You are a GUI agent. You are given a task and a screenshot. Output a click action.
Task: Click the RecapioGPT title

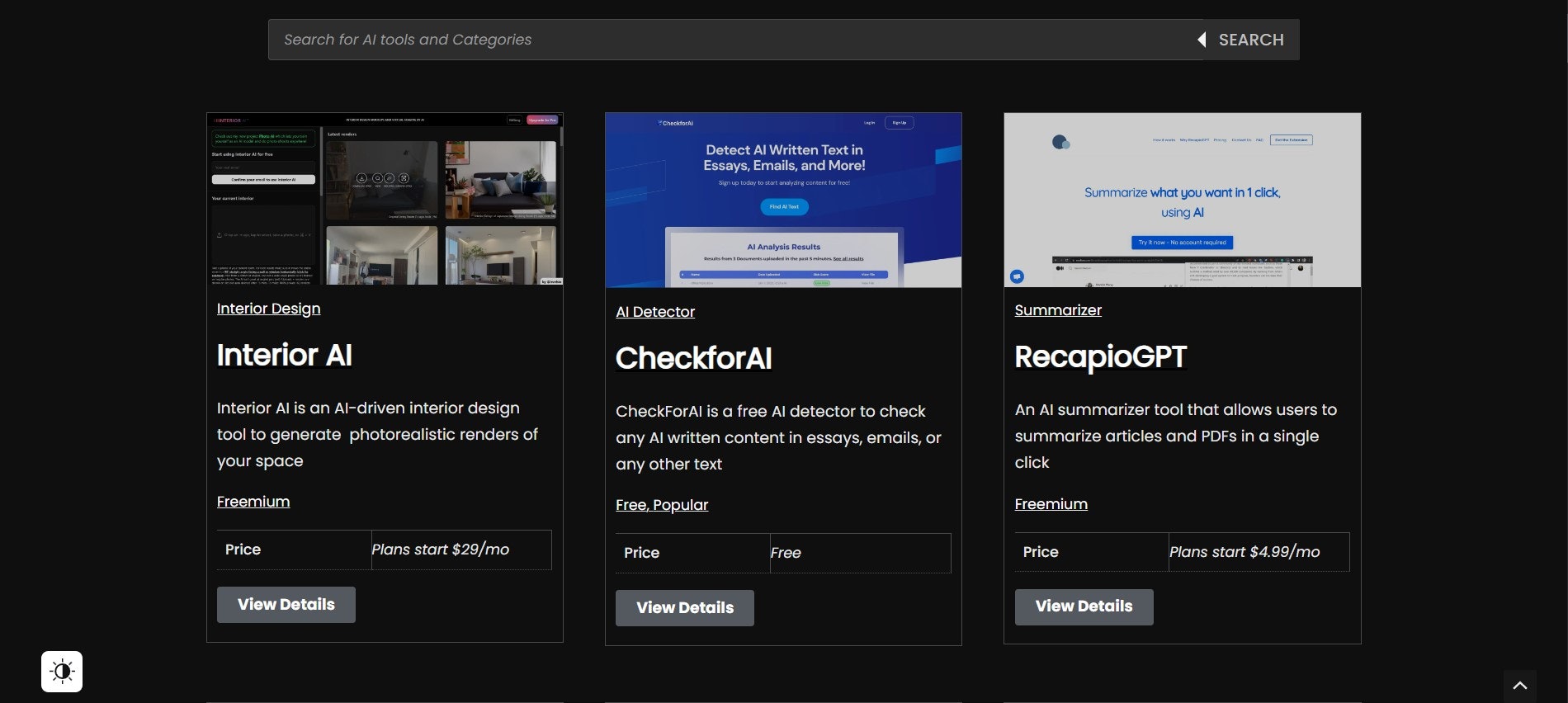click(1100, 356)
